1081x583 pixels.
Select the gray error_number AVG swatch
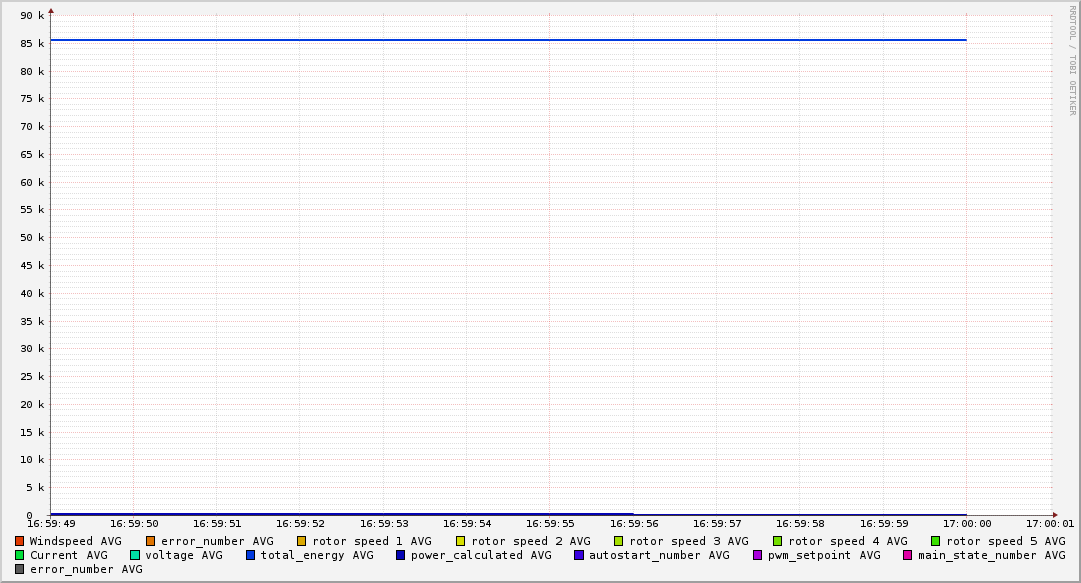[x=19, y=569]
